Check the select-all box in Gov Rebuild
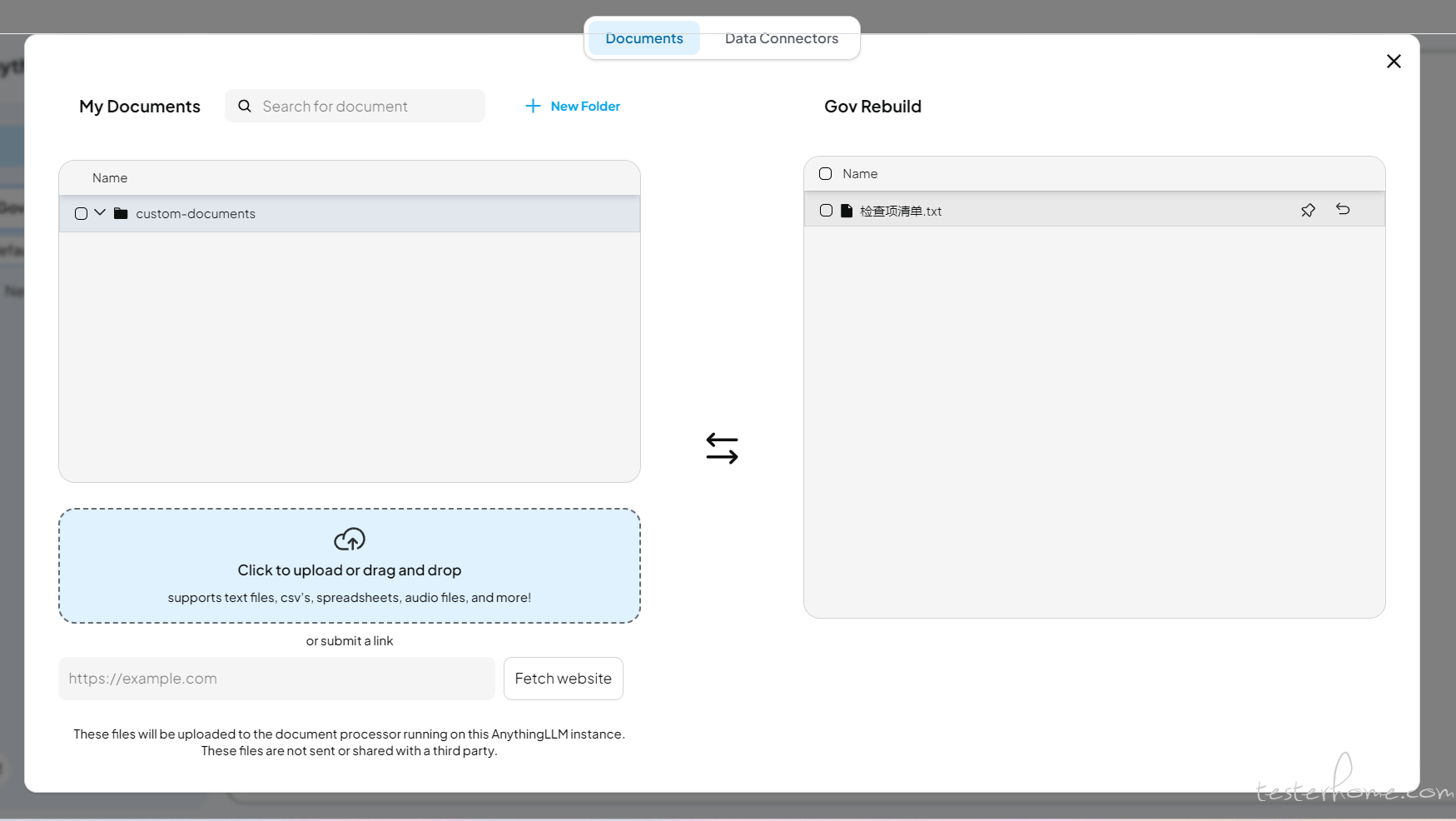 tap(826, 174)
